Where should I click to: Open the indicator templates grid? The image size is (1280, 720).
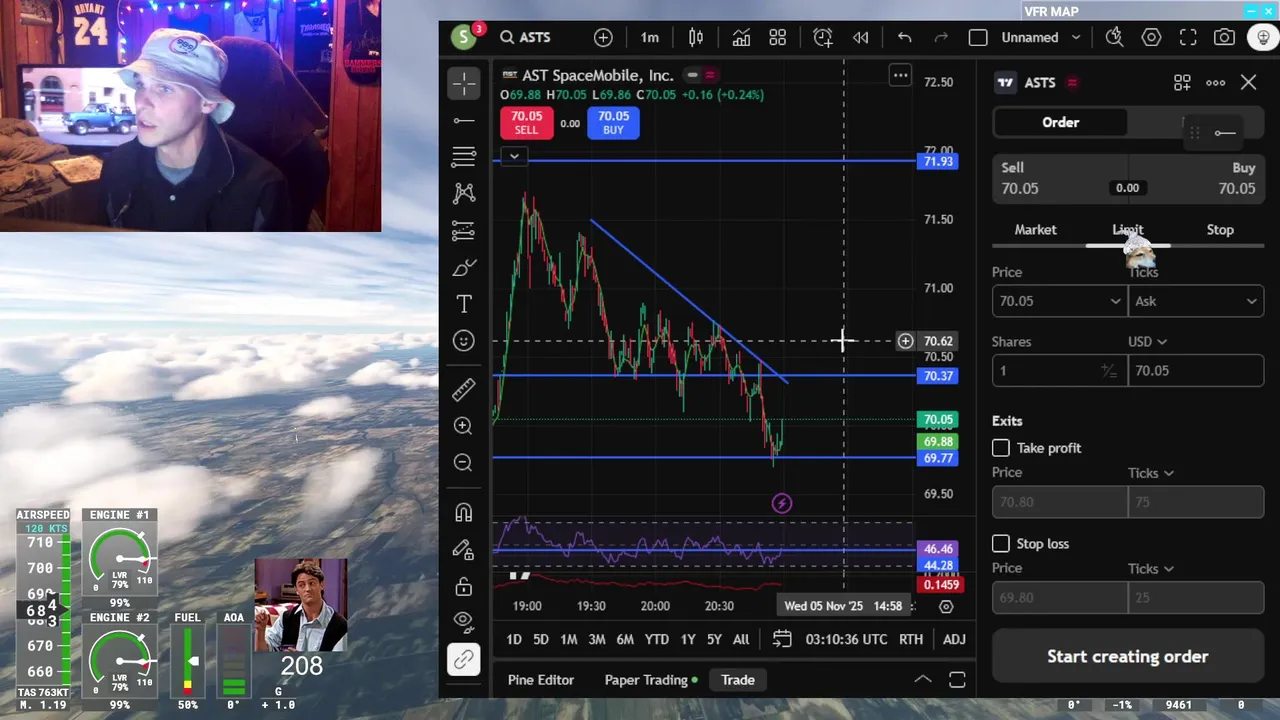777,37
